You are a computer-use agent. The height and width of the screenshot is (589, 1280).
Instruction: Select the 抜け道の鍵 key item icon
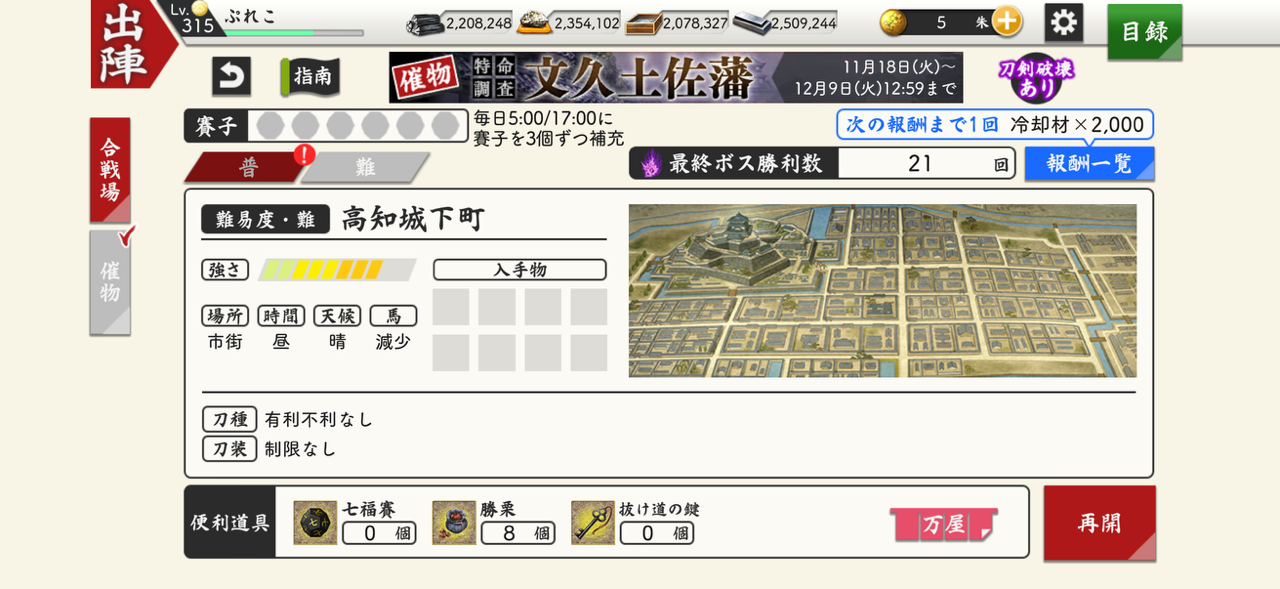pyautogui.click(x=592, y=523)
